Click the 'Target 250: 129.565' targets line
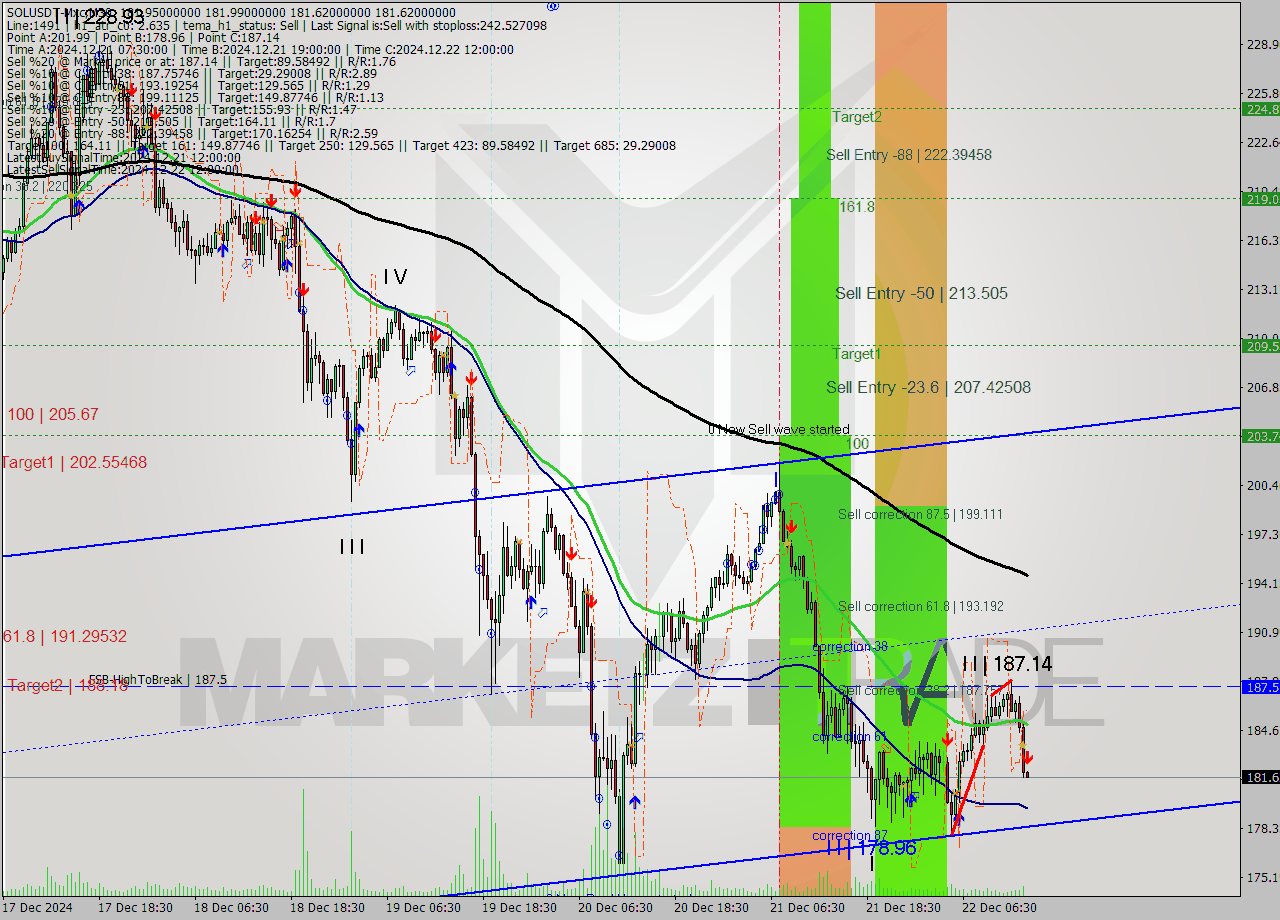The width and height of the screenshot is (1280, 920). click(x=340, y=145)
